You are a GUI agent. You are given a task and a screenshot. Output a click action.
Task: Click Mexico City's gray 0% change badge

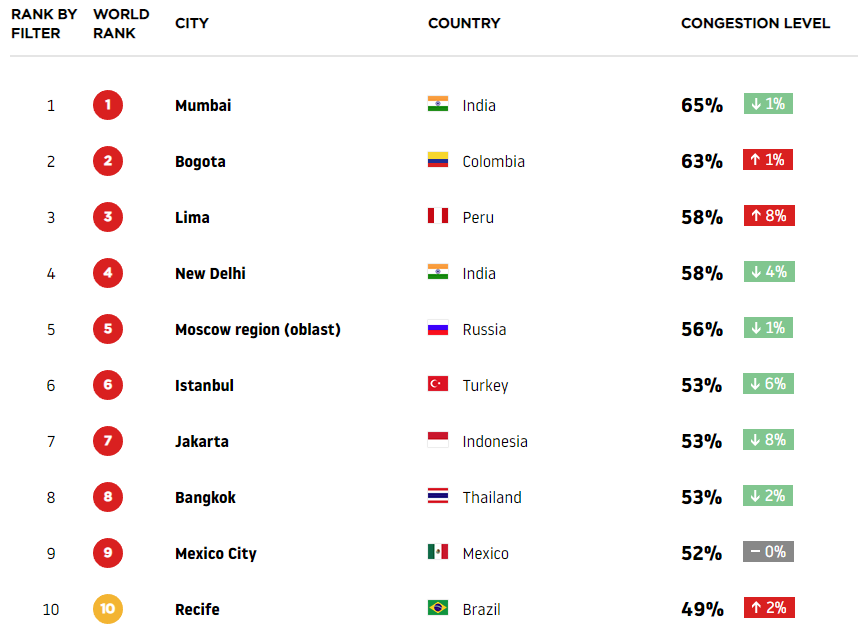pos(768,551)
